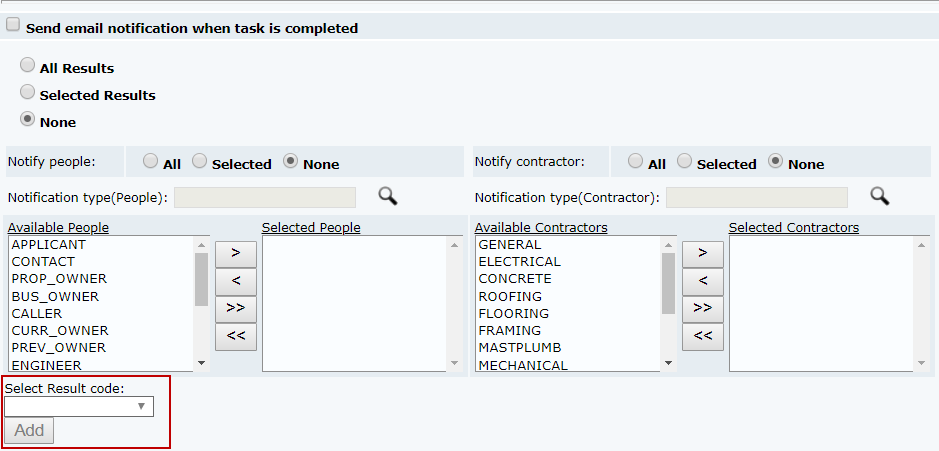Select PROP_OWNER in Available People list

click(x=59, y=279)
